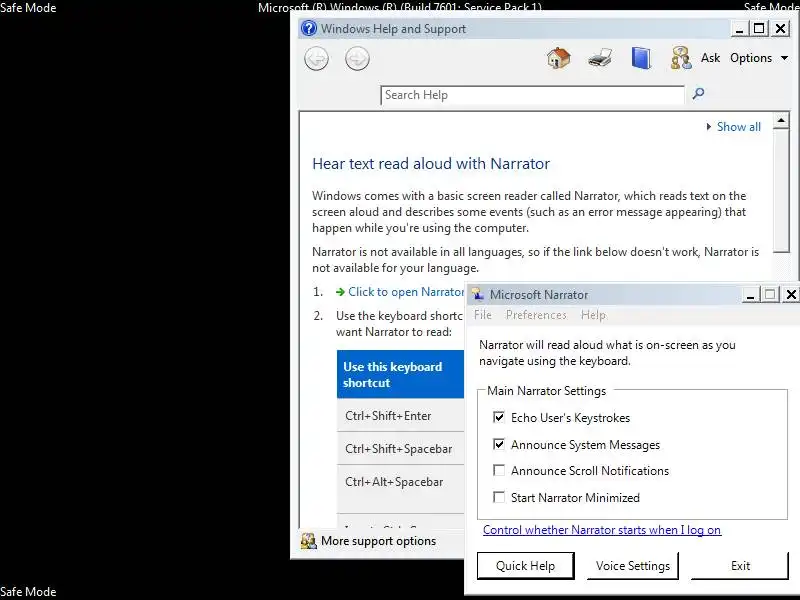Open Help and Support home page icon
This screenshot has height=600, width=800.
(559, 58)
